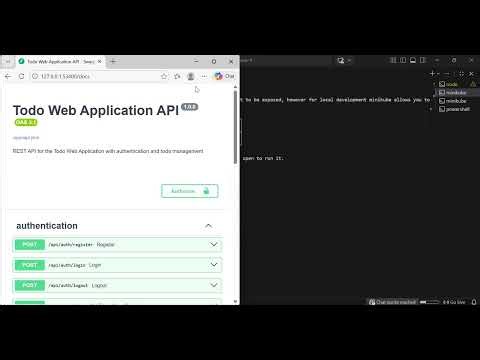Collapse the authentication section
This screenshot has height=360, width=480.
point(208,226)
